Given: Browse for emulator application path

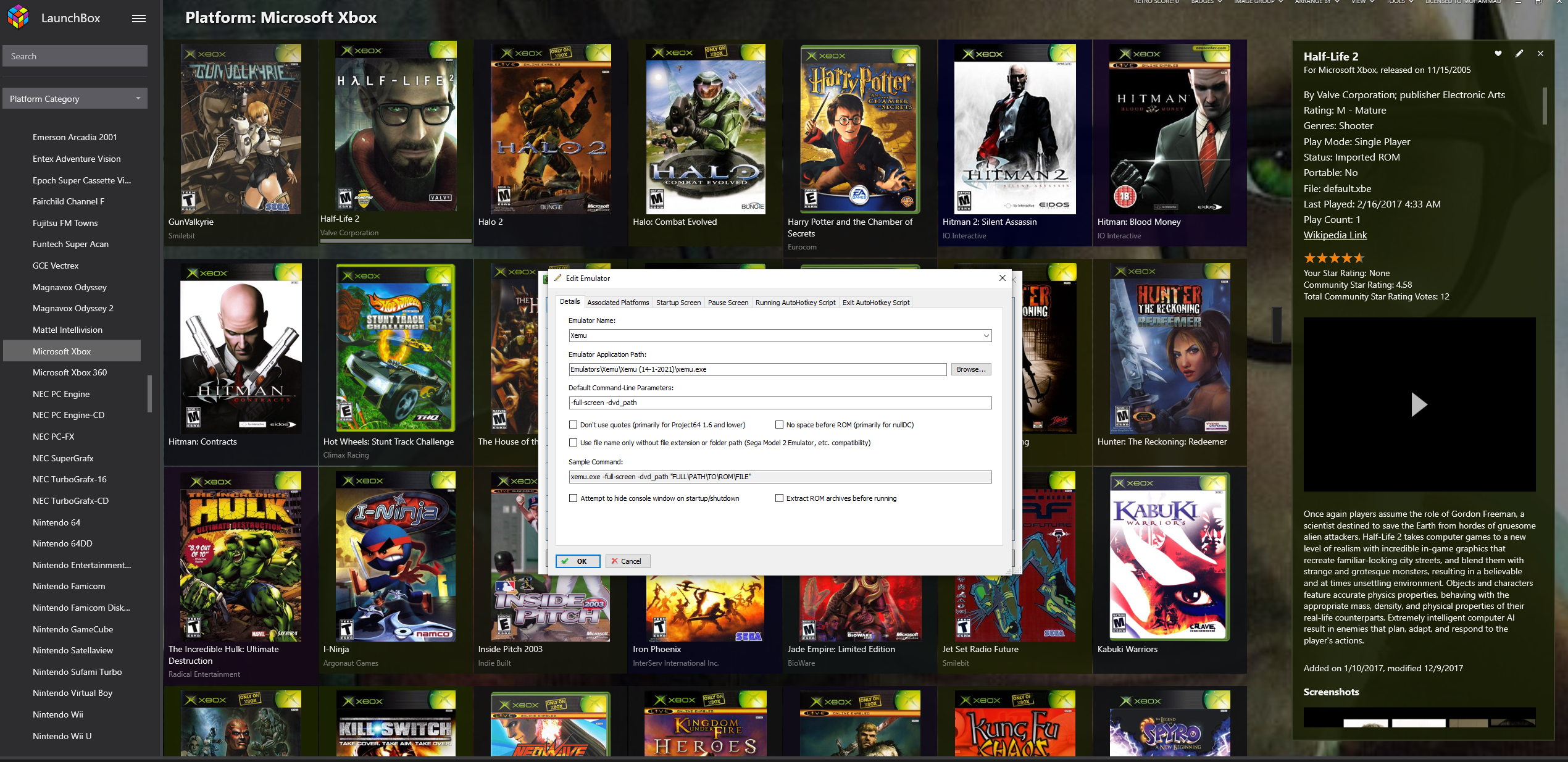Looking at the screenshot, I should tap(971, 369).
